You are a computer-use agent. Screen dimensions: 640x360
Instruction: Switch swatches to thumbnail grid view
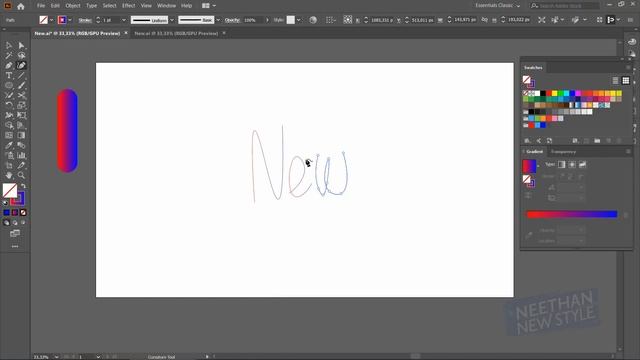(626, 81)
